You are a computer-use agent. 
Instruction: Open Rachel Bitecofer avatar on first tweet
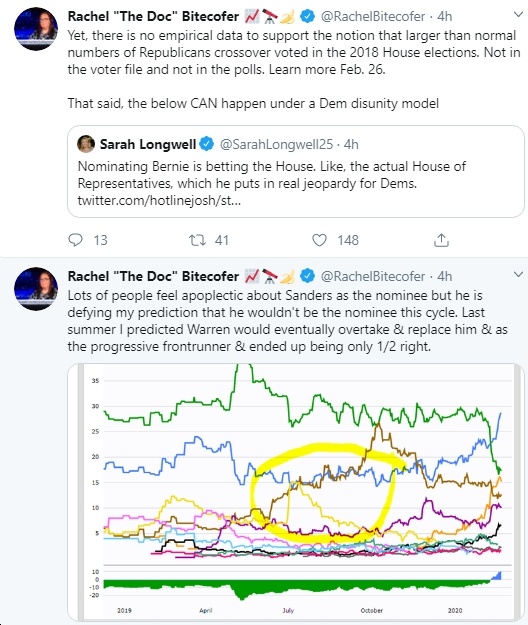[36, 29]
